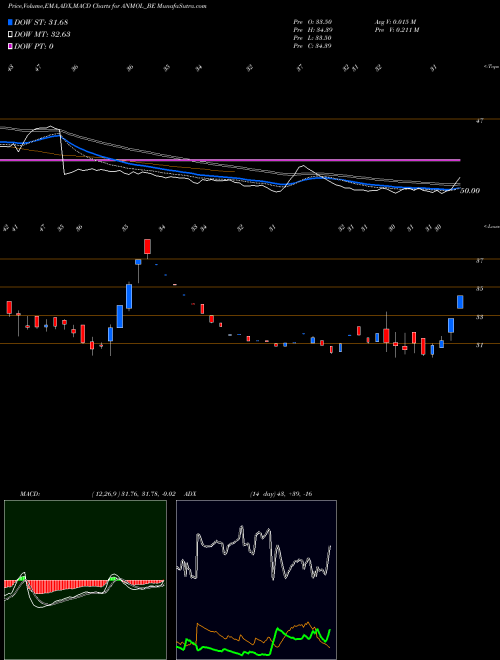
Task: Click the 33 price axis label
Action: [479, 317]
